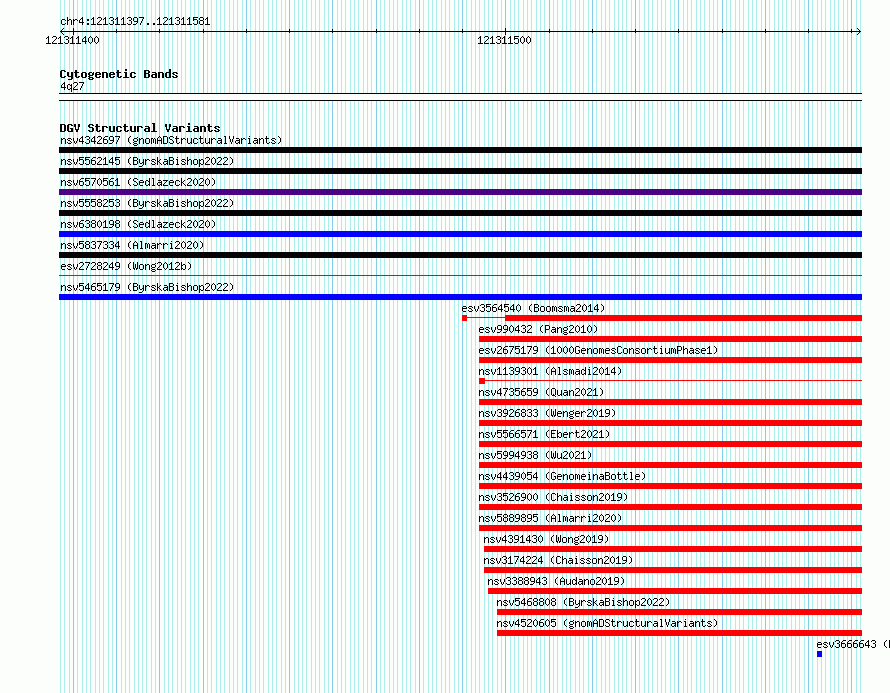
Task: Click the red bar under esv990432
Action: click(670, 339)
